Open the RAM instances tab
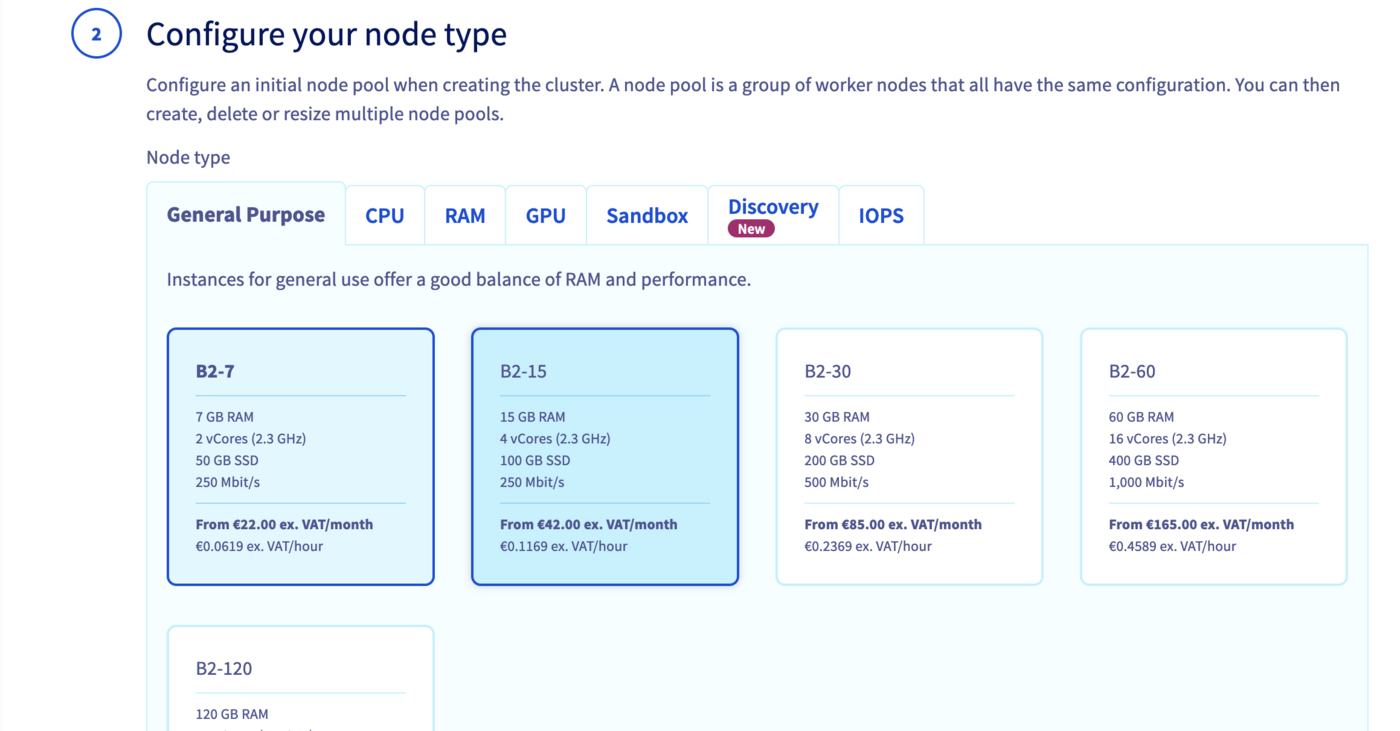Image resolution: width=1400 pixels, height=731 pixels. pos(465,215)
